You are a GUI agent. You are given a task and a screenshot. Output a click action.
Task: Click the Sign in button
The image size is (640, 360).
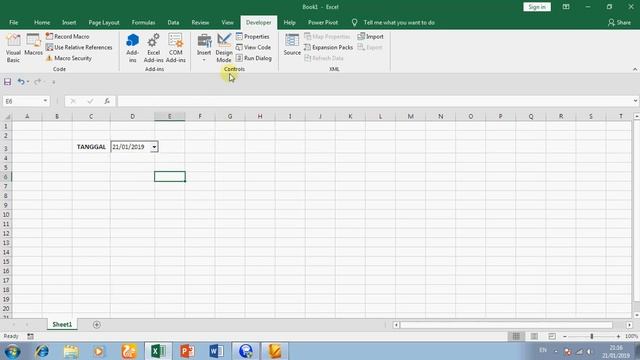click(x=537, y=7)
